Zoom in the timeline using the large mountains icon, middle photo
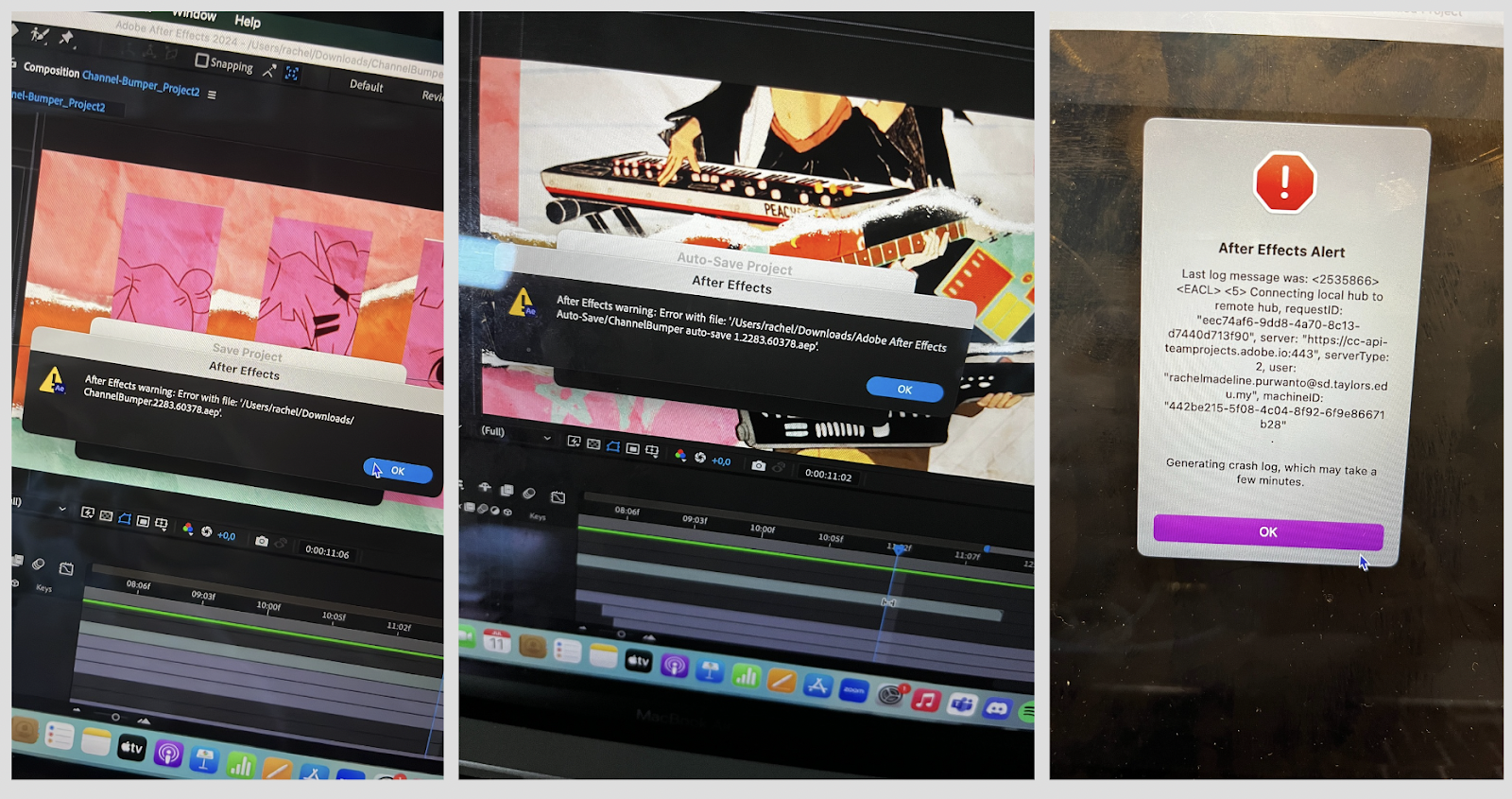 [x=649, y=637]
